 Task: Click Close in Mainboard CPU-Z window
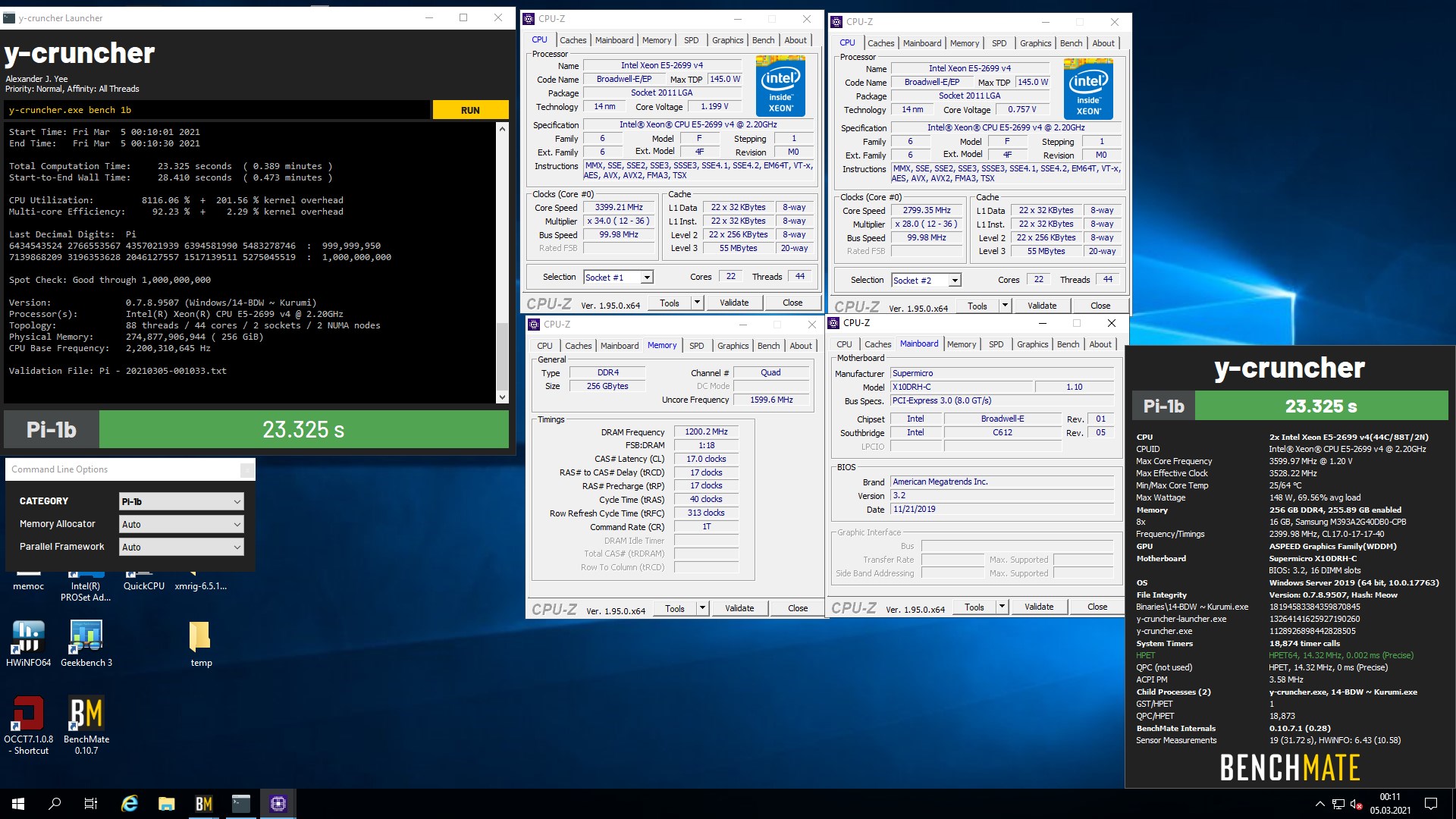point(1097,607)
